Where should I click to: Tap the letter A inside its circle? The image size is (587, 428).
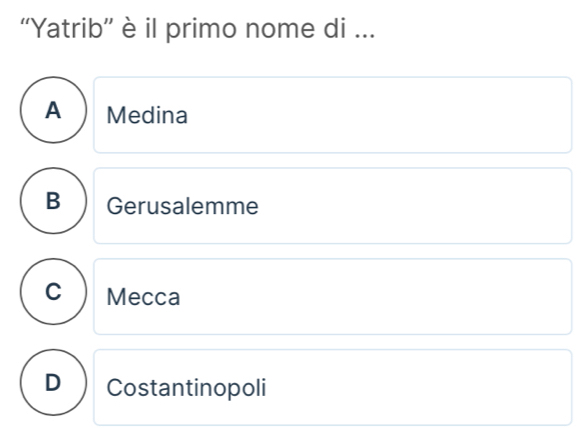tap(53, 110)
